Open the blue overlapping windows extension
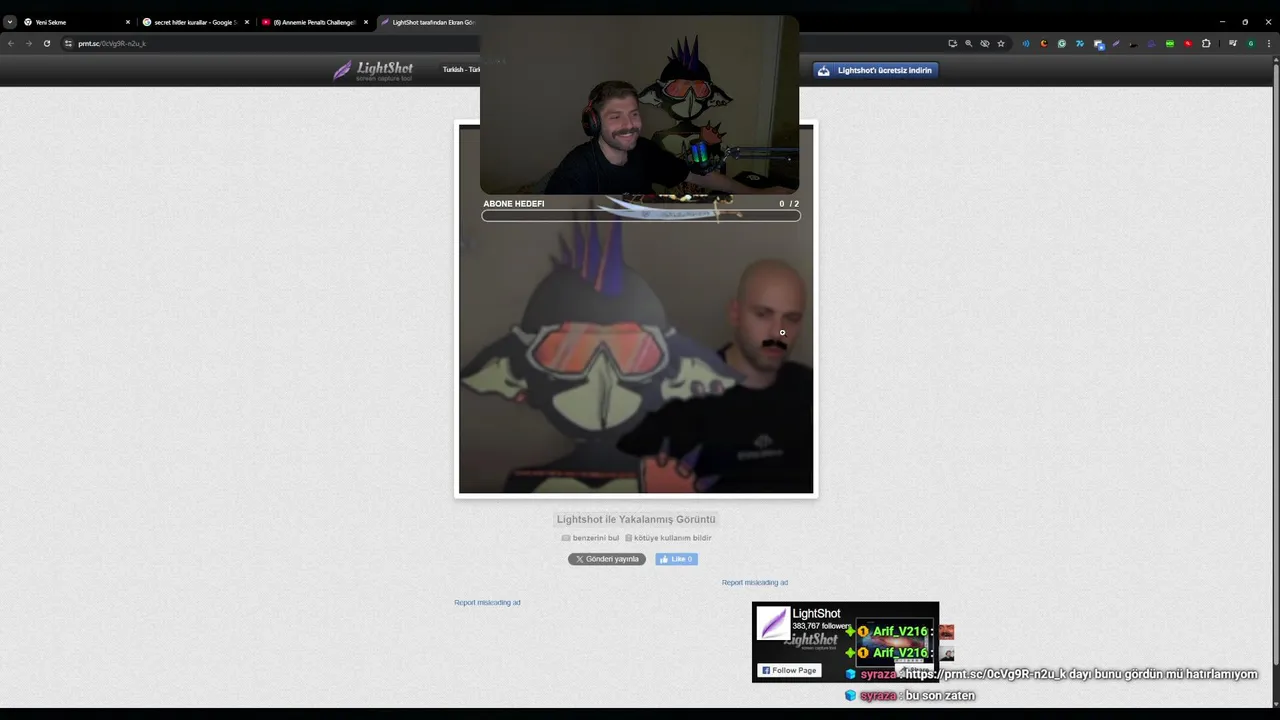Viewport: 1280px width, 720px height. (1099, 44)
